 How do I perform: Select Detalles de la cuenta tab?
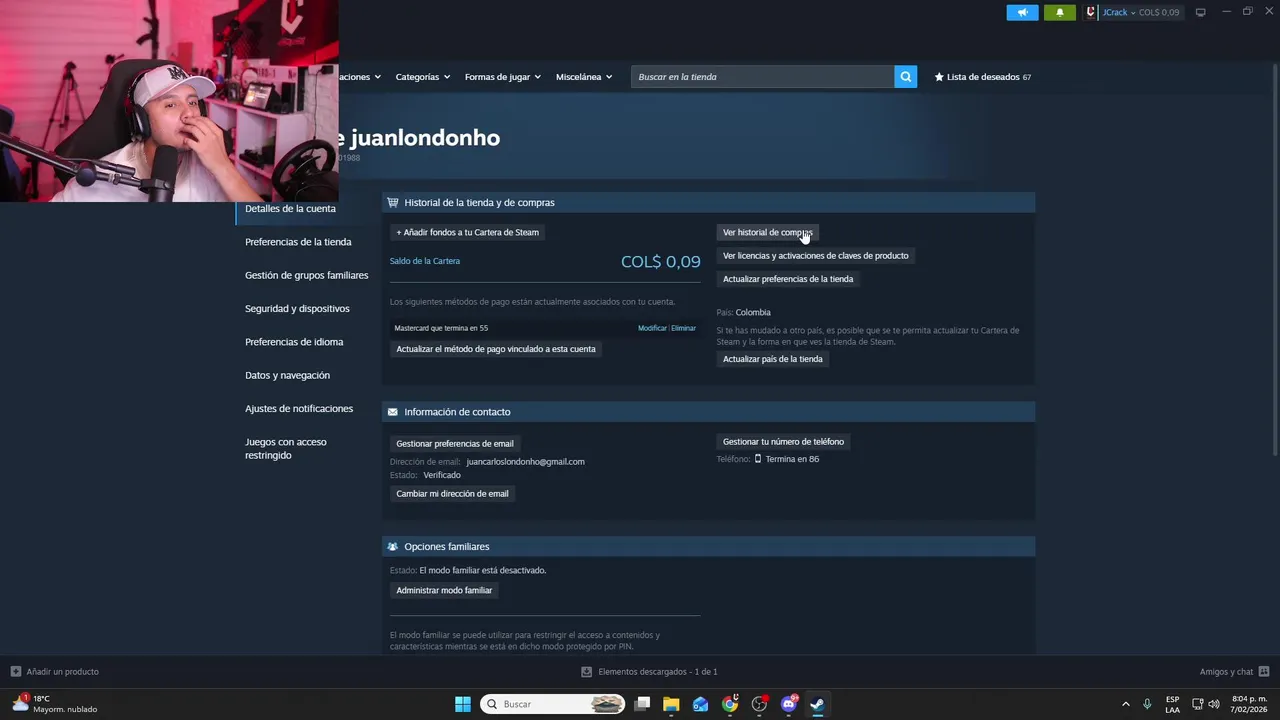pos(290,209)
